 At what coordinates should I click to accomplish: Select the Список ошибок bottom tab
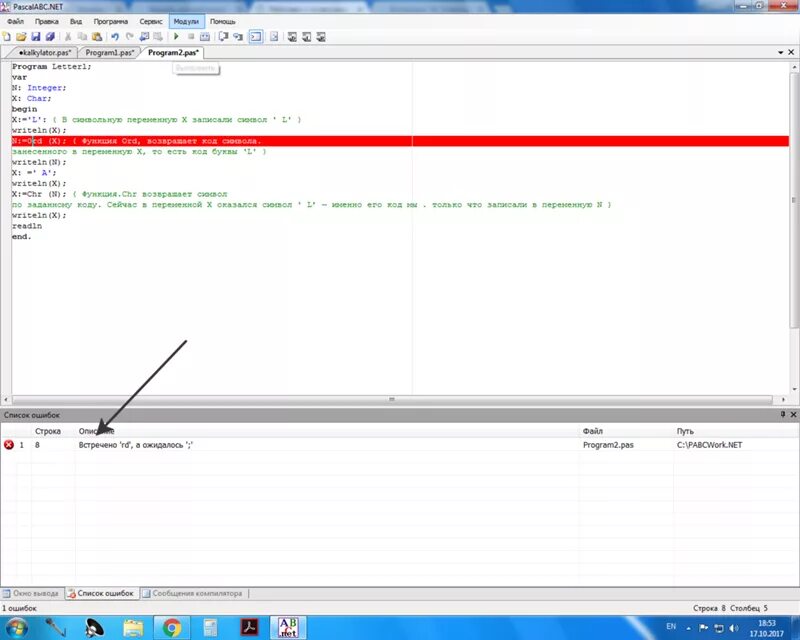coord(102,594)
